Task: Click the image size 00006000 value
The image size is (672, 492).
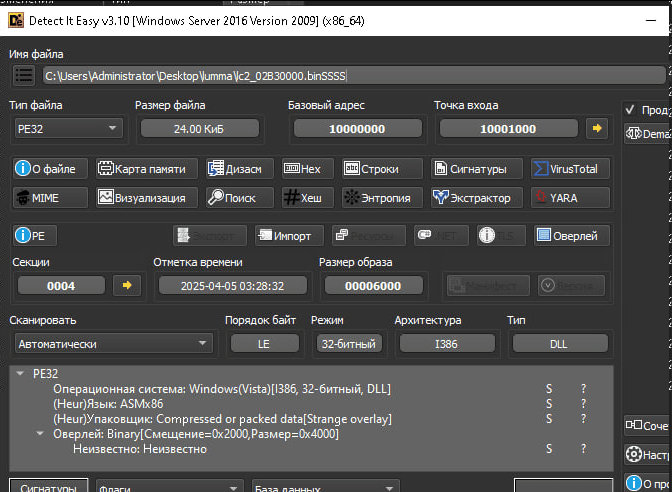Action: 373,285
